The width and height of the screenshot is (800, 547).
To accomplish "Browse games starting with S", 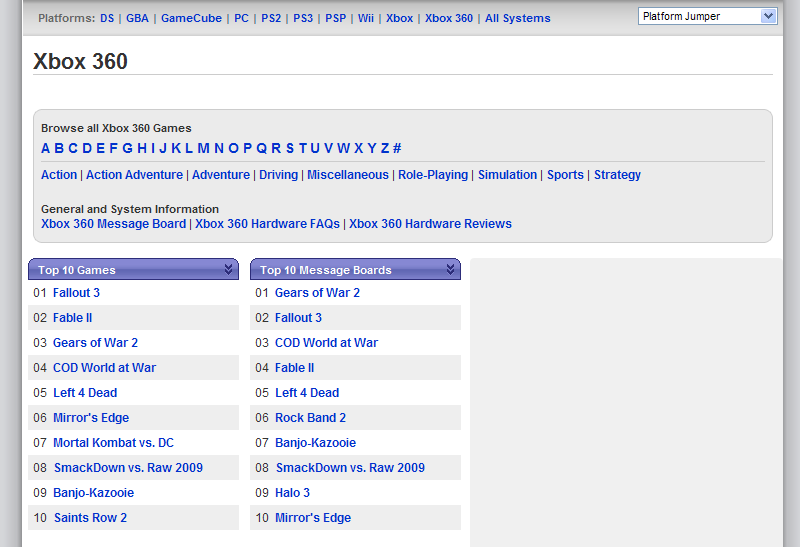I will pos(290,148).
